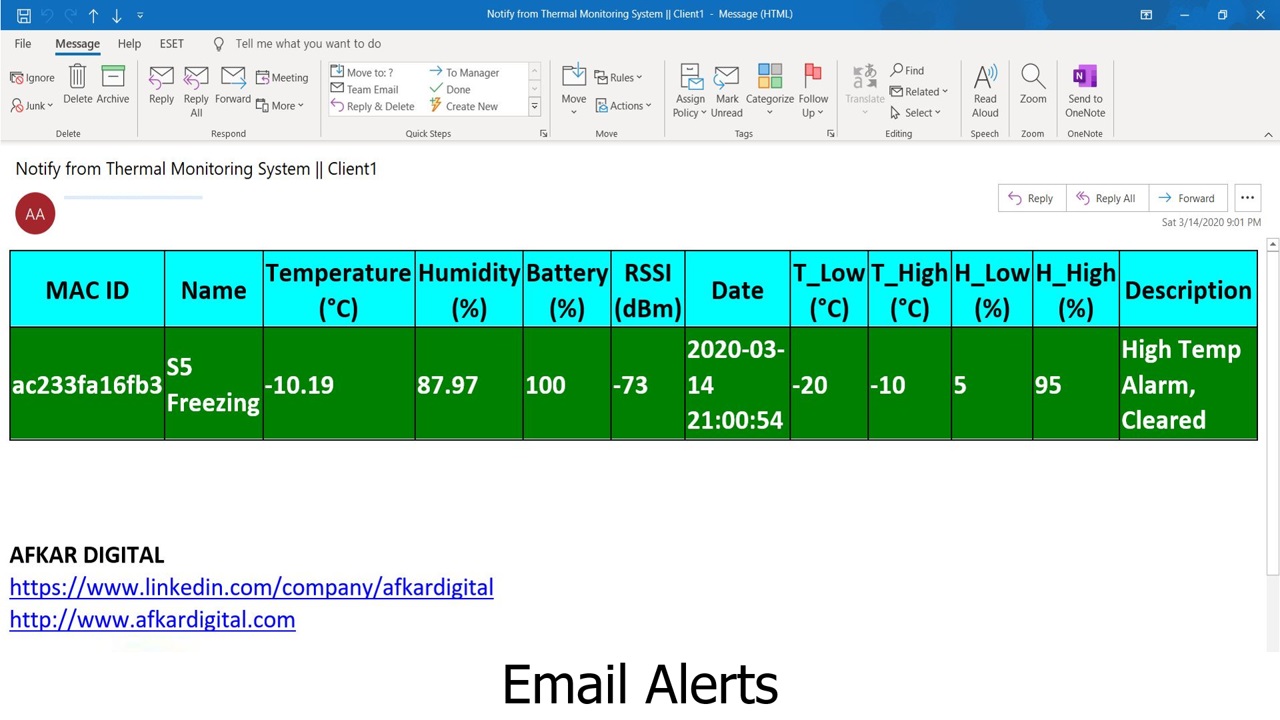This screenshot has height=720, width=1280.
Task: Click the Reply All button in message header
Action: click(x=1105, y=198)
